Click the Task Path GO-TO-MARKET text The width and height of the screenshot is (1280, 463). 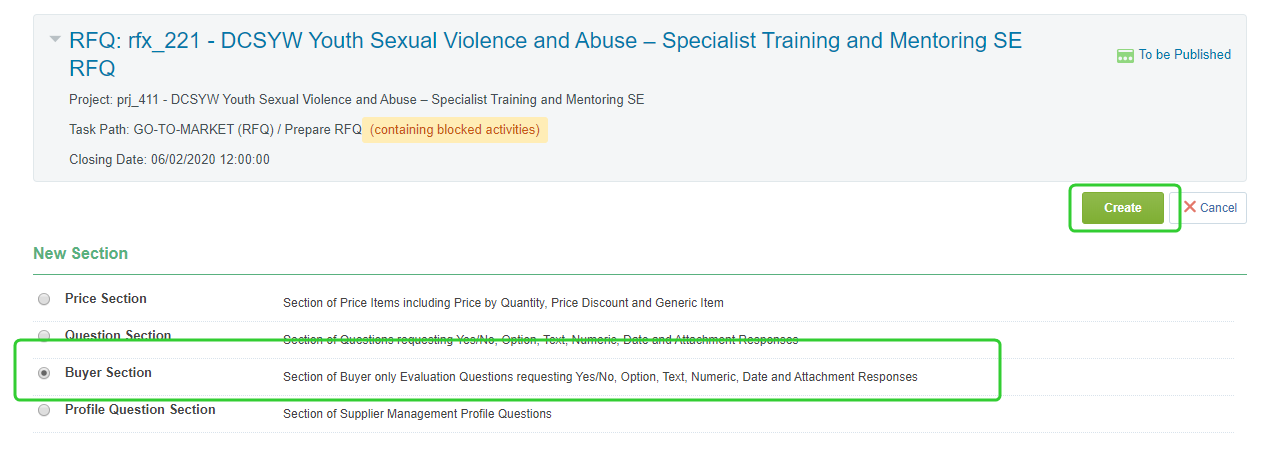[215, 130]
